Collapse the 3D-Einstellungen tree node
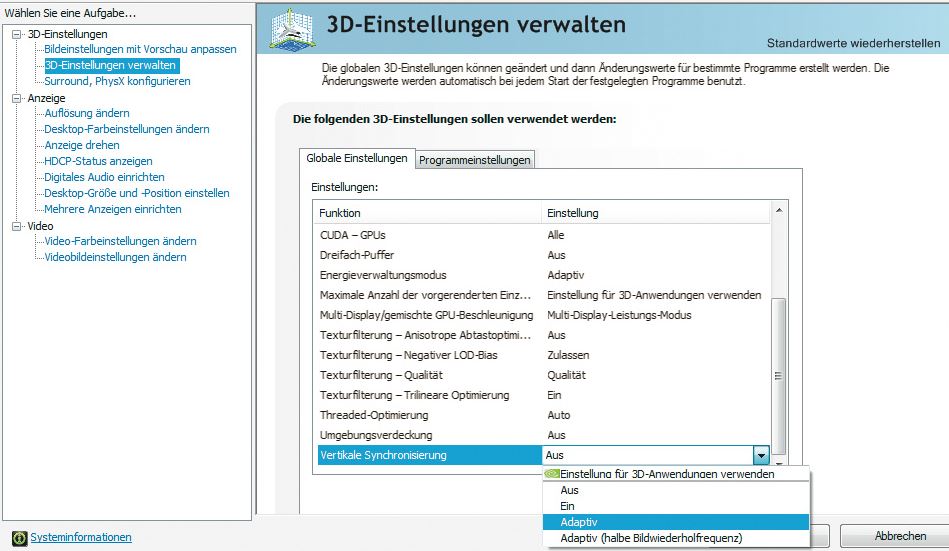The height and width of the screenshot is (551, 949). pyautogui.click(x=17, y=35)
